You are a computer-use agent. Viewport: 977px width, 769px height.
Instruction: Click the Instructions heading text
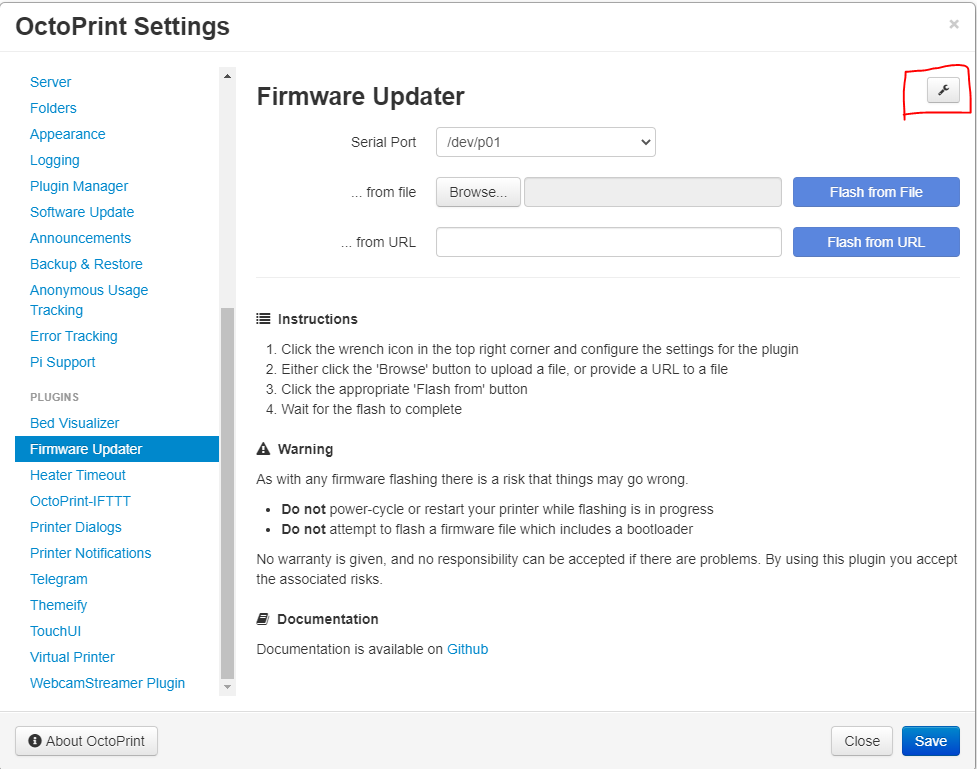click(x=318, y=319)
